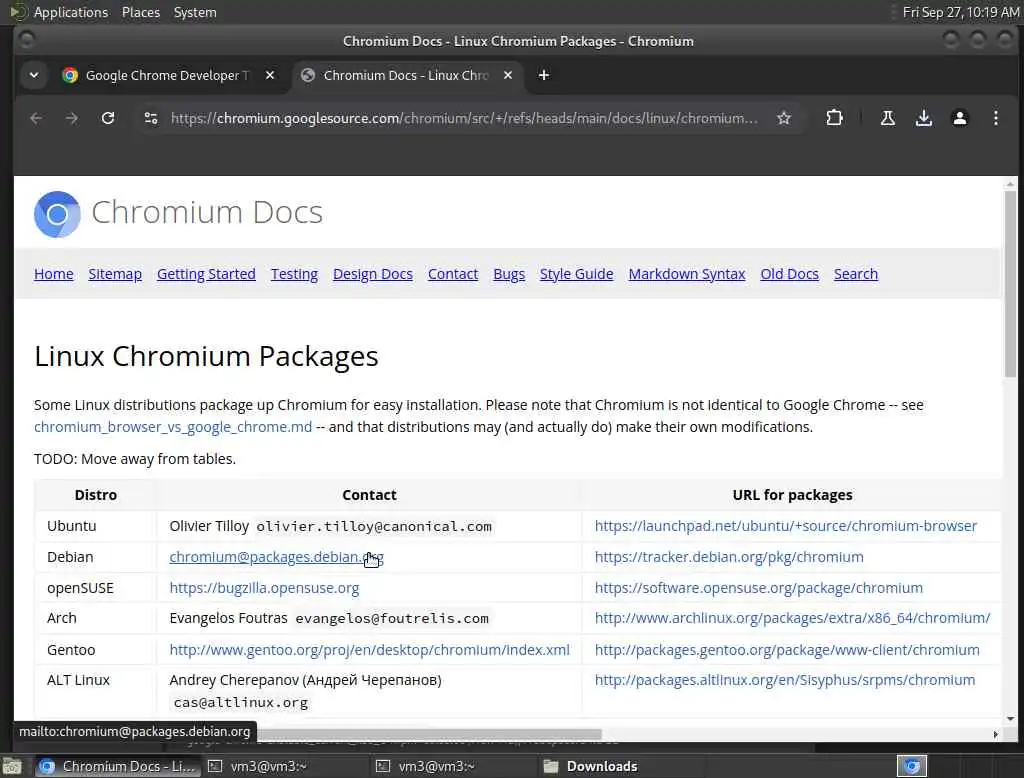The height and width of the screenshot is (778, 1024).
Task: Open tracker.debian.org chromium package link
Action: (729, 557)
